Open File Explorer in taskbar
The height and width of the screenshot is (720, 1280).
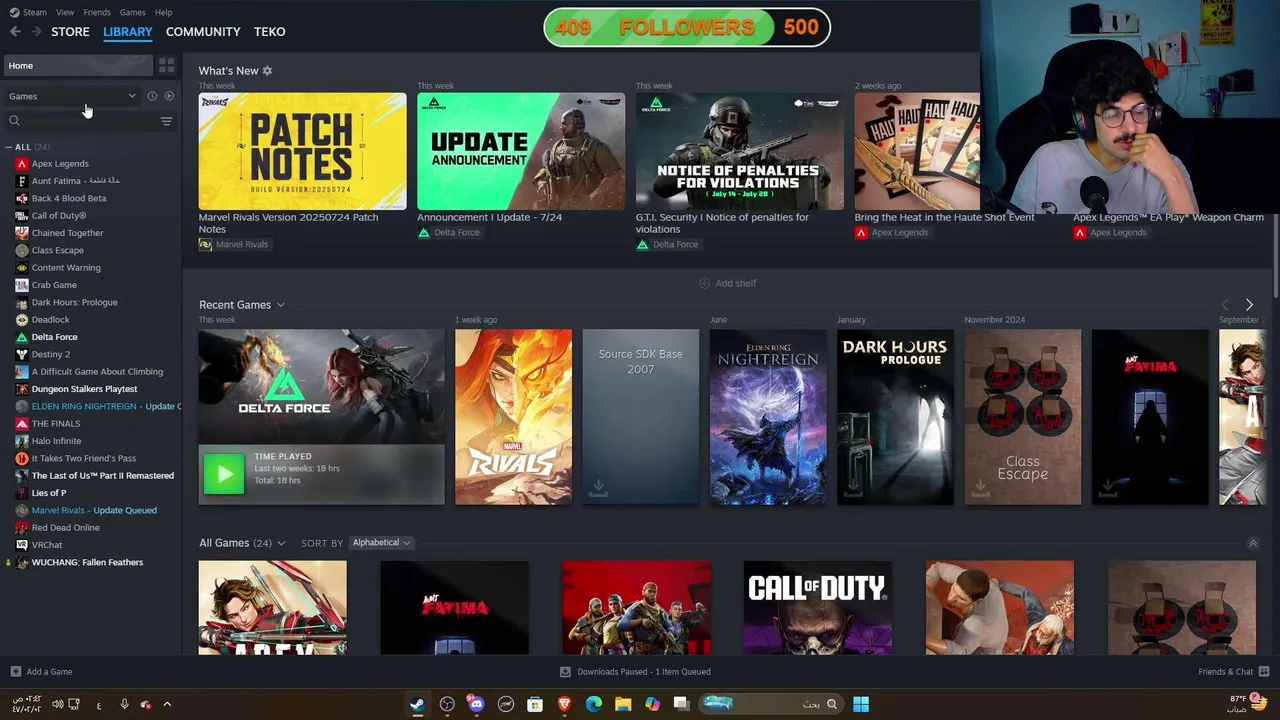point(623,704)
